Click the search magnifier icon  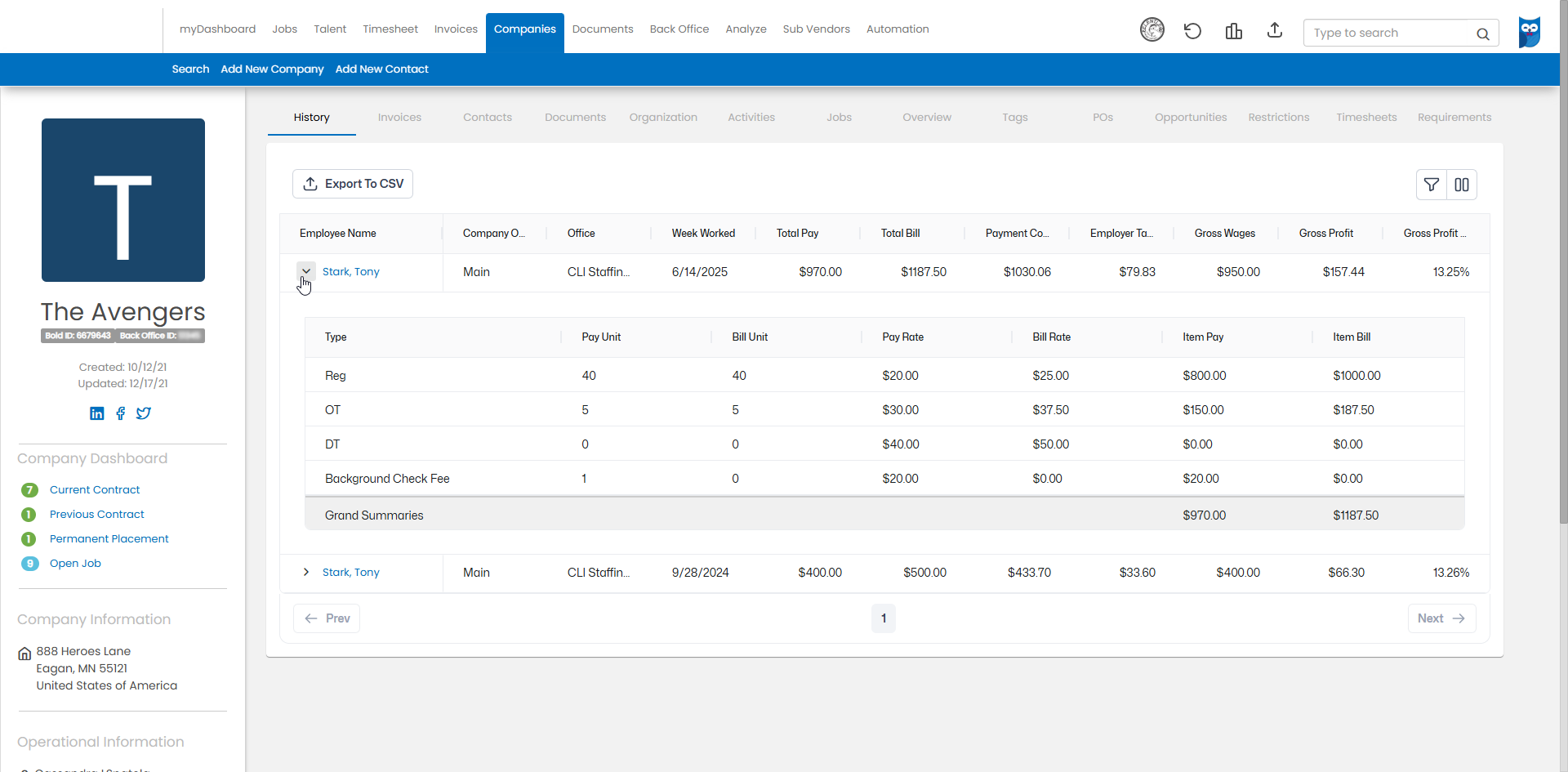click(x=1483, y=33)
